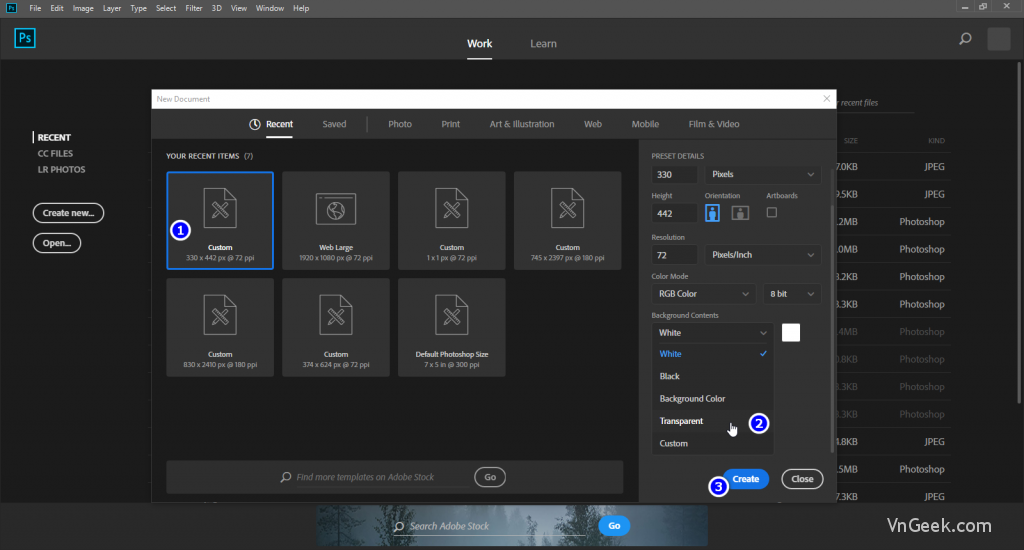The height and width of the screenshot is (550, 1024).
Task: Choose Black in background contents list
Action: pyautogui.click(x=712, y=376)
